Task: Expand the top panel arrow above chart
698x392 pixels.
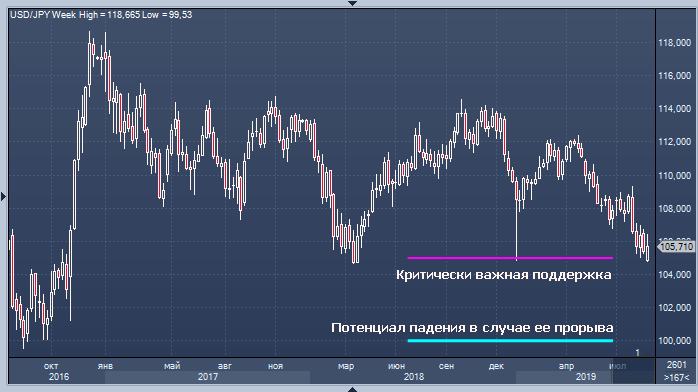Action: pyautogui.click(x=352, y=3)
